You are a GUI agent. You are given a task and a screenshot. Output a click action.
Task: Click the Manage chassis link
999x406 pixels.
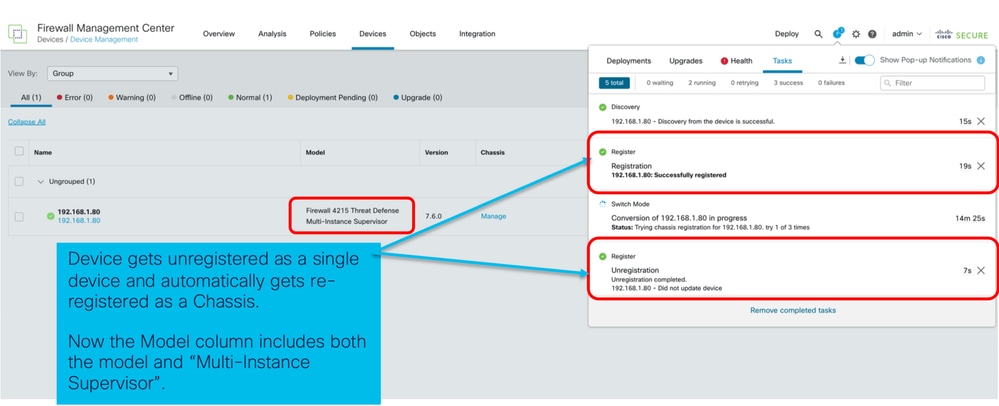tap(493, 217)
